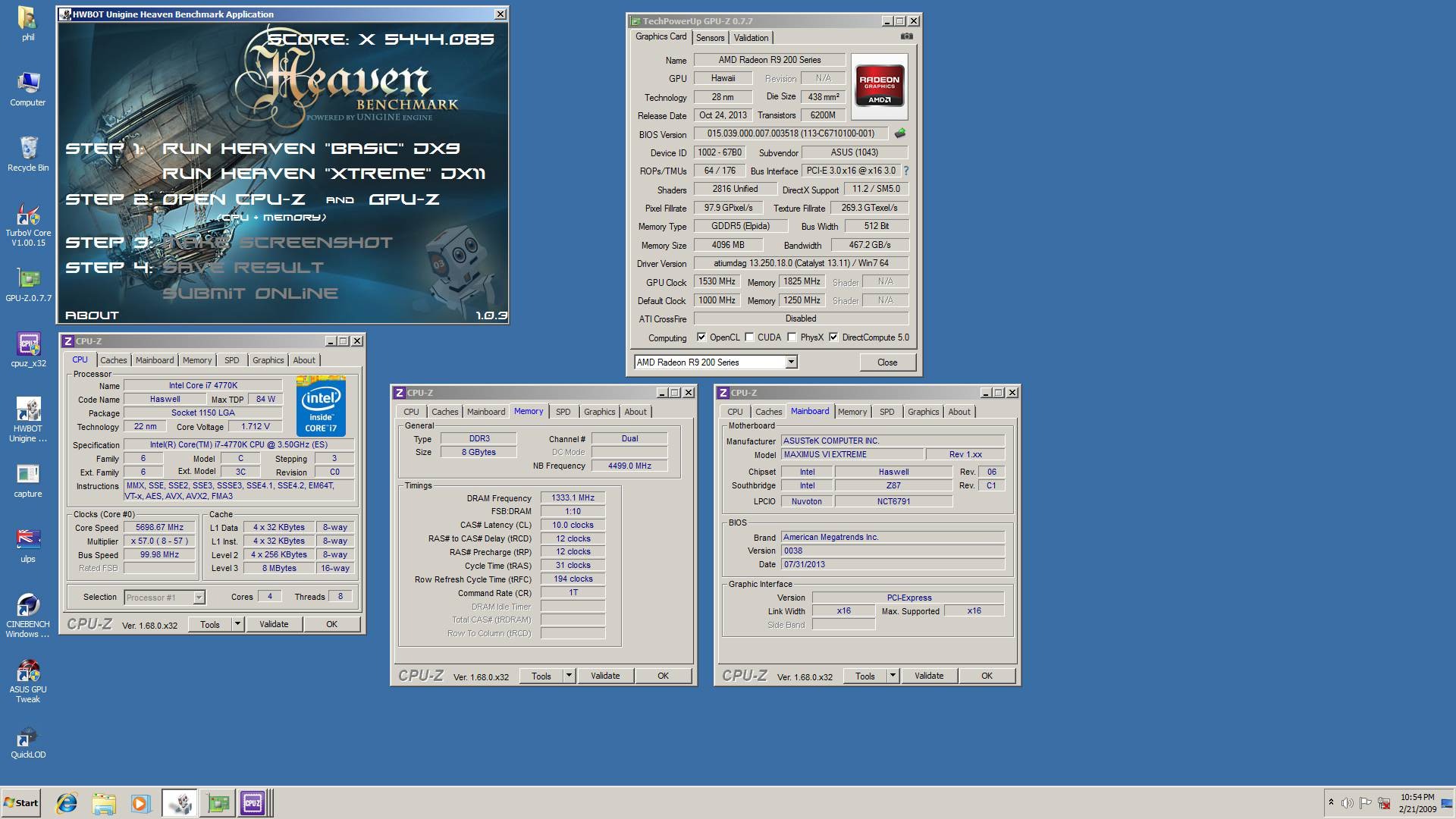Viewport: 1456px width, 819px height.
Task: Click the Radeon Graphics AMD logo
Action: click(x=879, y=86)
